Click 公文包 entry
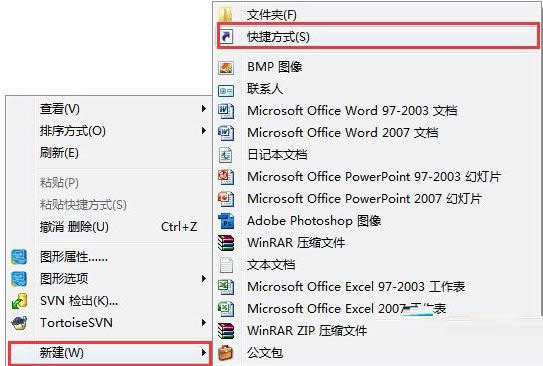 [265, 353]
